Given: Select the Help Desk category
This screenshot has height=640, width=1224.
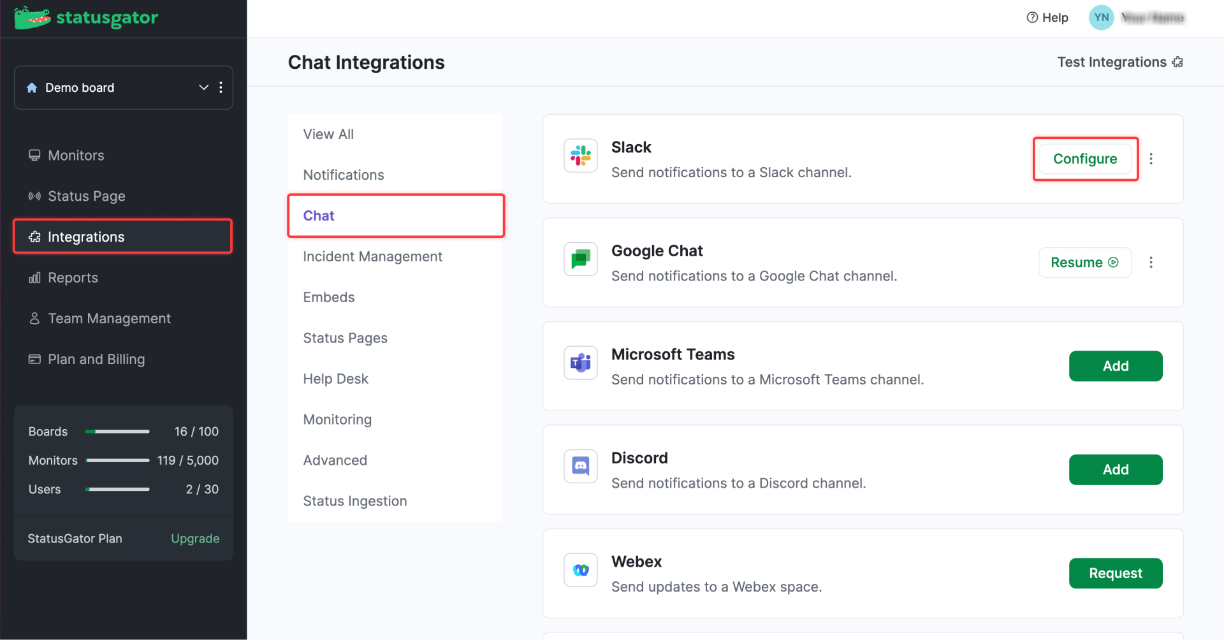Looking at the screenshot, I should 335,379.
